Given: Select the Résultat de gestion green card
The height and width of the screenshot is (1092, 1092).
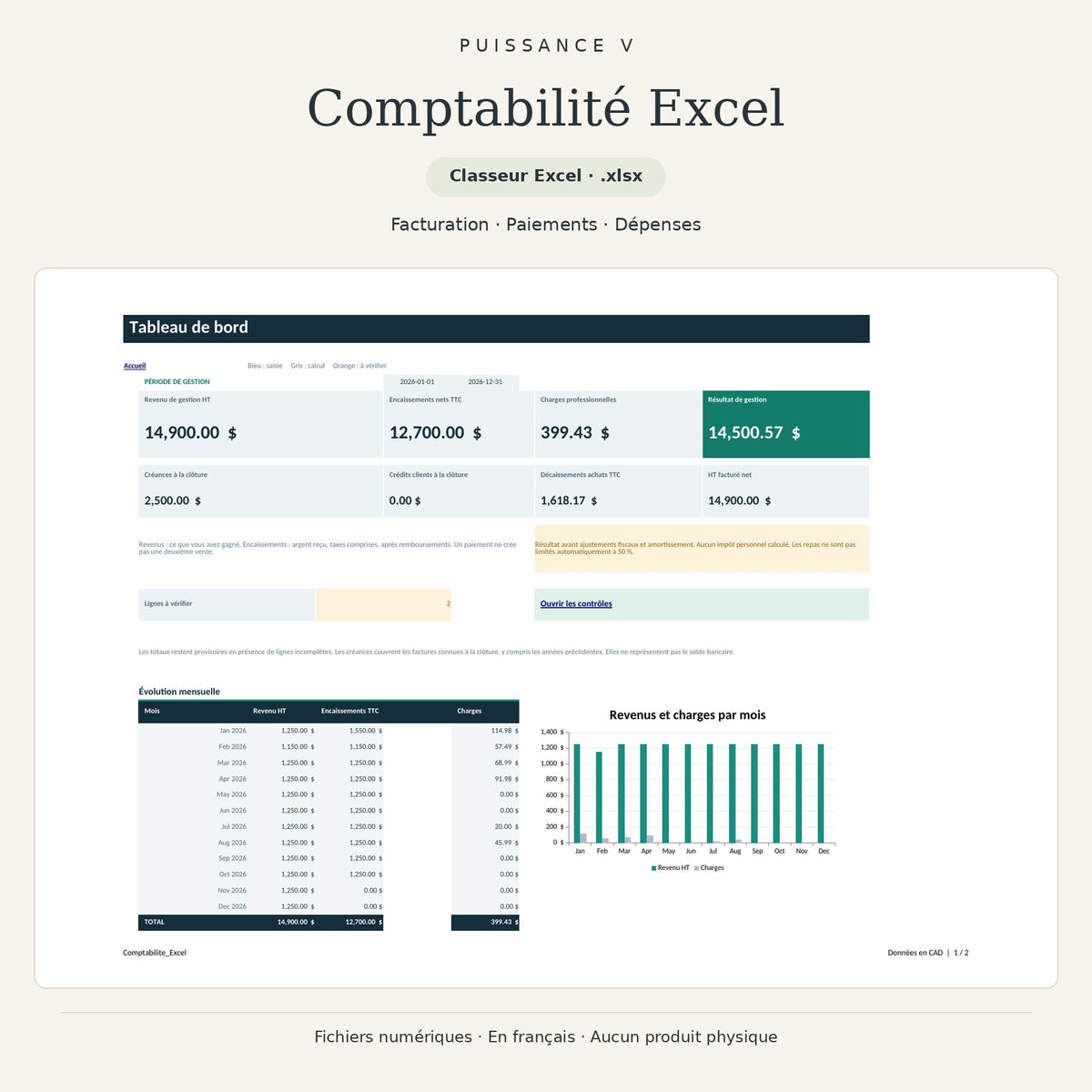Looking at the screenshot, I should [x=786, y=424].
